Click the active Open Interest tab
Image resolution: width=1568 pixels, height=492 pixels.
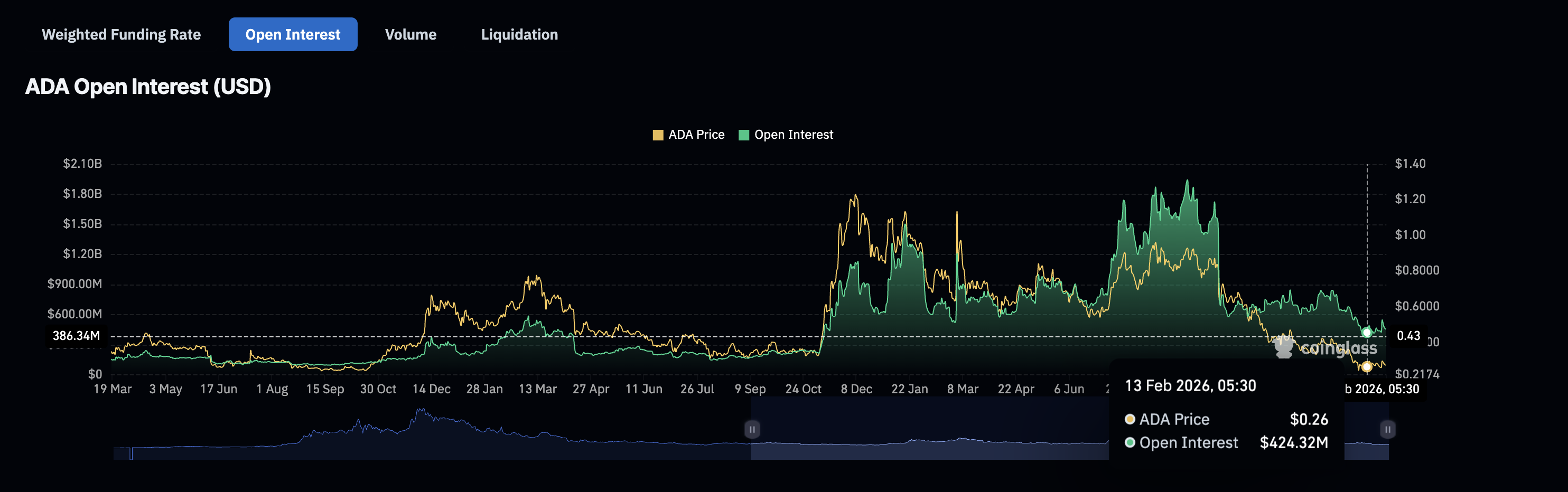coord(293,34)
